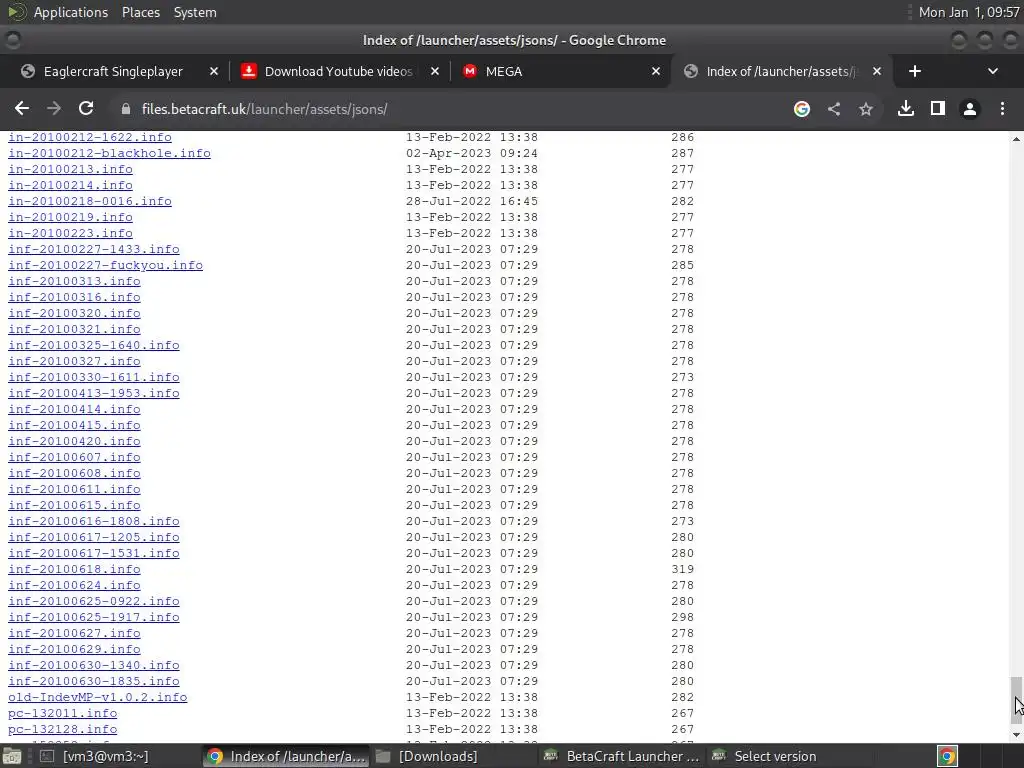The height and width of the screenshot is (768, 1024).
Task: Switch to BetaCraft Launcher in taskbar
Action: click(622, 756)
